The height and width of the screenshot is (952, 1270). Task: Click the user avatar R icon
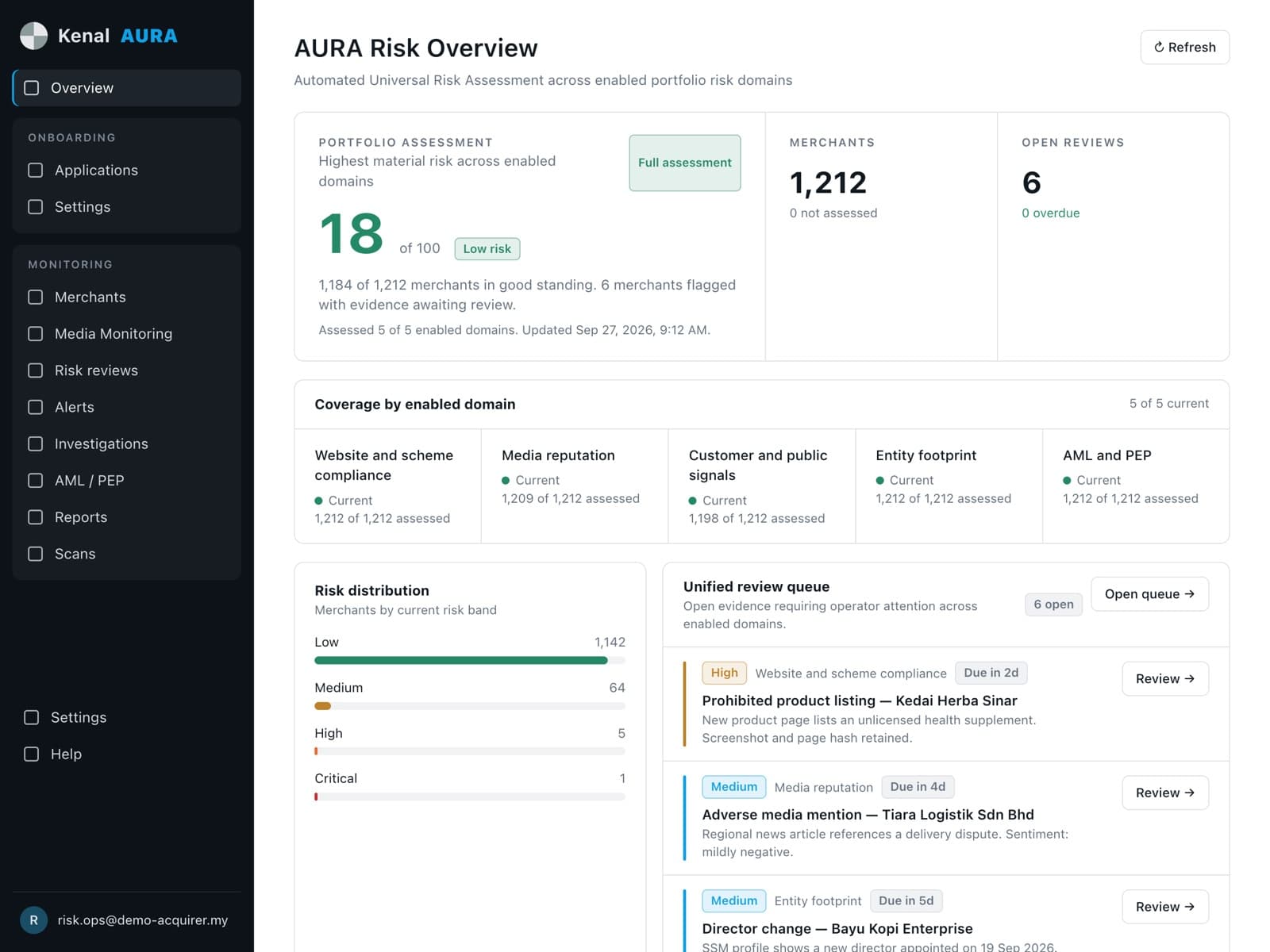(x=33, y=920)
